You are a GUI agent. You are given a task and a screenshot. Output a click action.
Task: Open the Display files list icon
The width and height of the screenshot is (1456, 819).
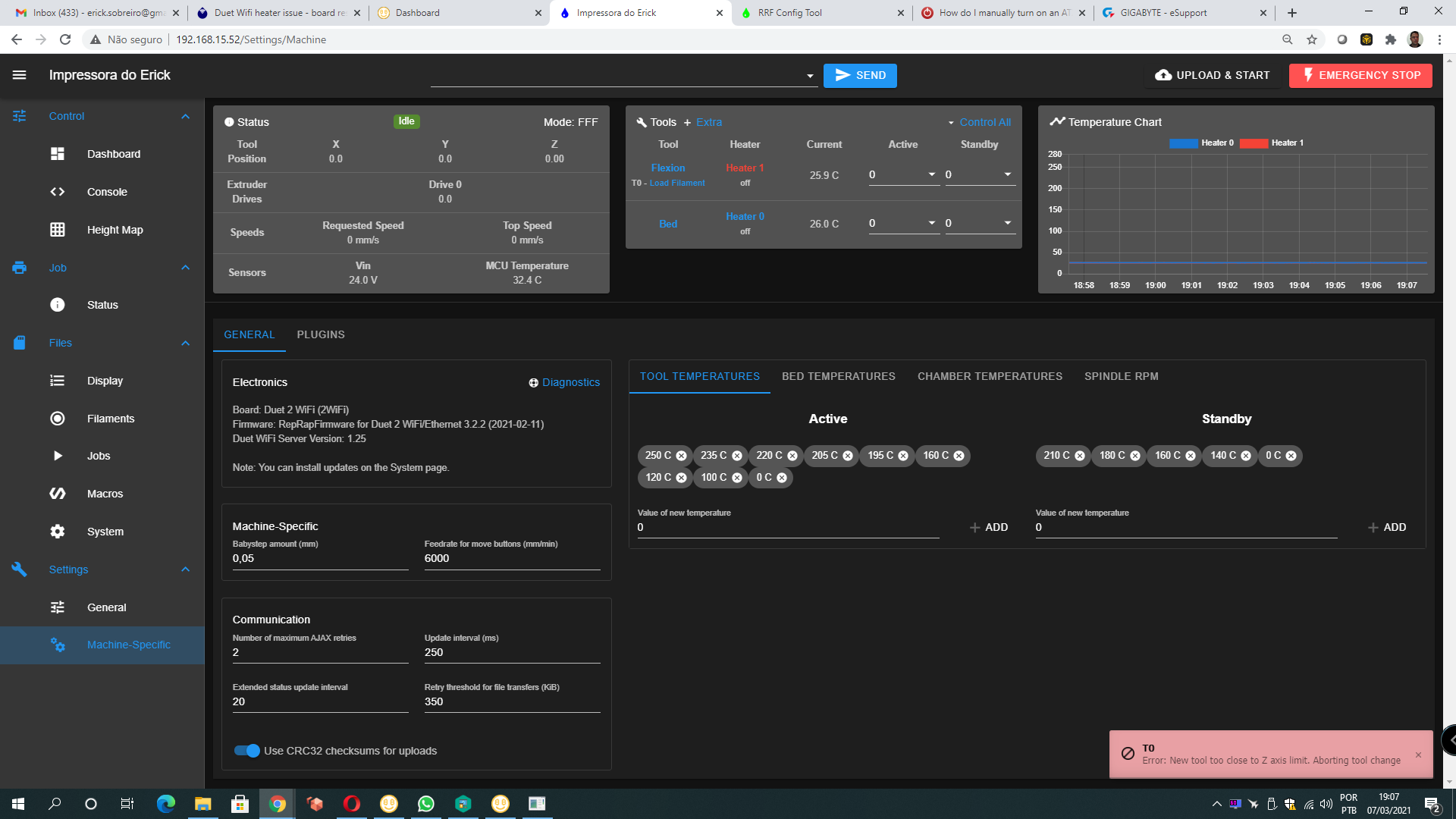click(x=58, y=381)
